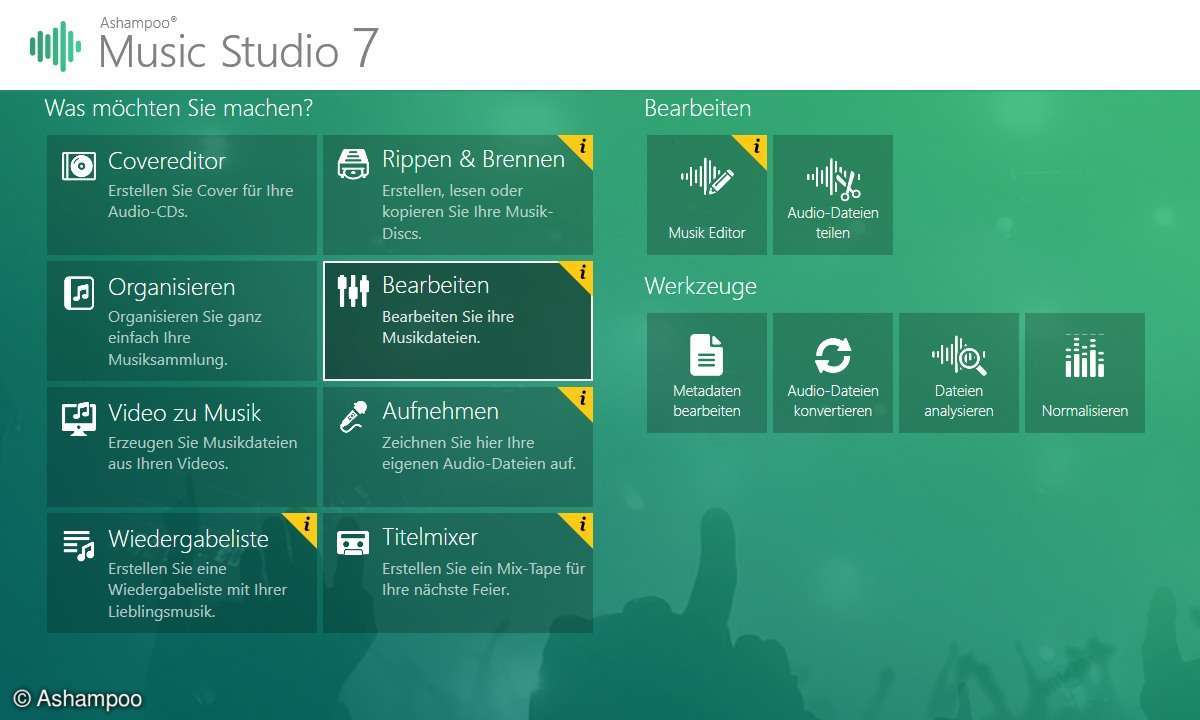Open the Video zu Musik monitor icon
This screenshot has width=1200, height=720.
pos(78,418)
